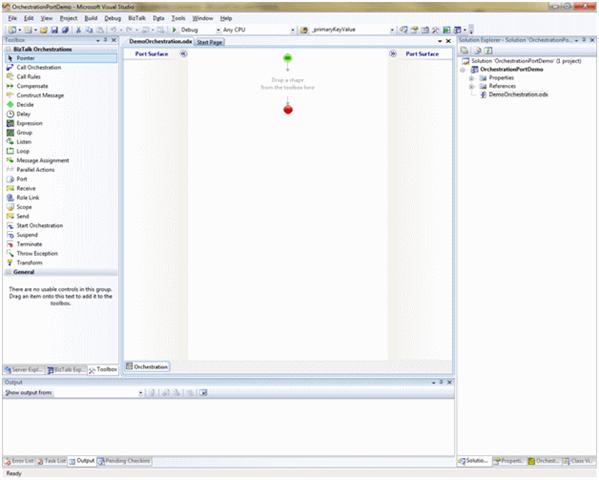Open the BizTalk menu

pyautogui.click(x=137, y=18)
